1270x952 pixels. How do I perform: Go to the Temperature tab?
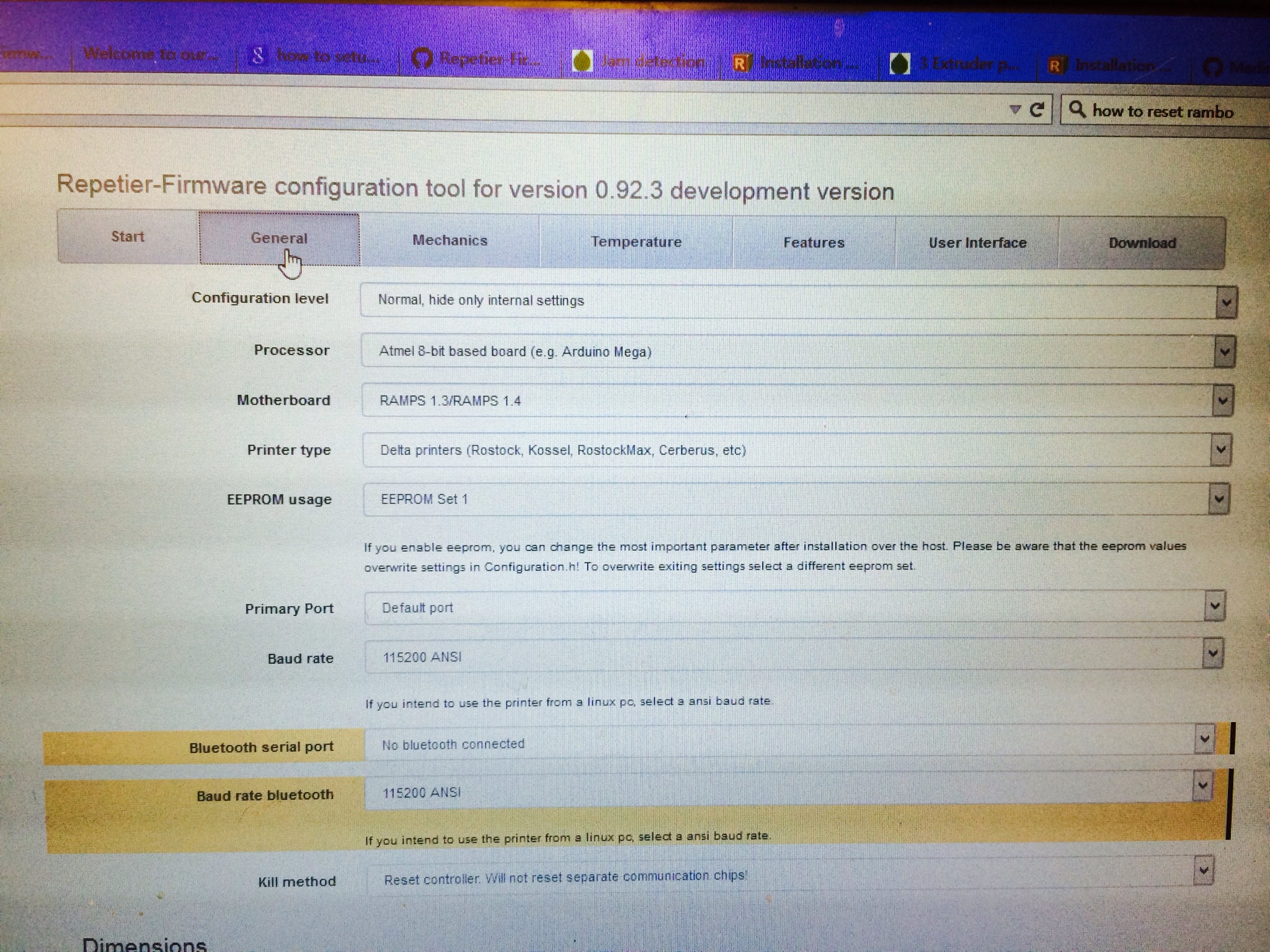tap(636, 242)
